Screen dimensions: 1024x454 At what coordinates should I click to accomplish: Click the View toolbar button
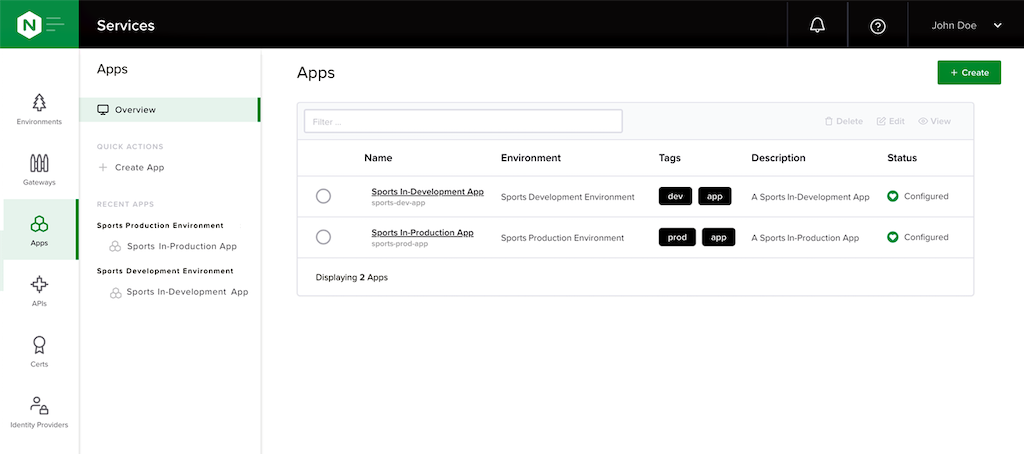935,122
